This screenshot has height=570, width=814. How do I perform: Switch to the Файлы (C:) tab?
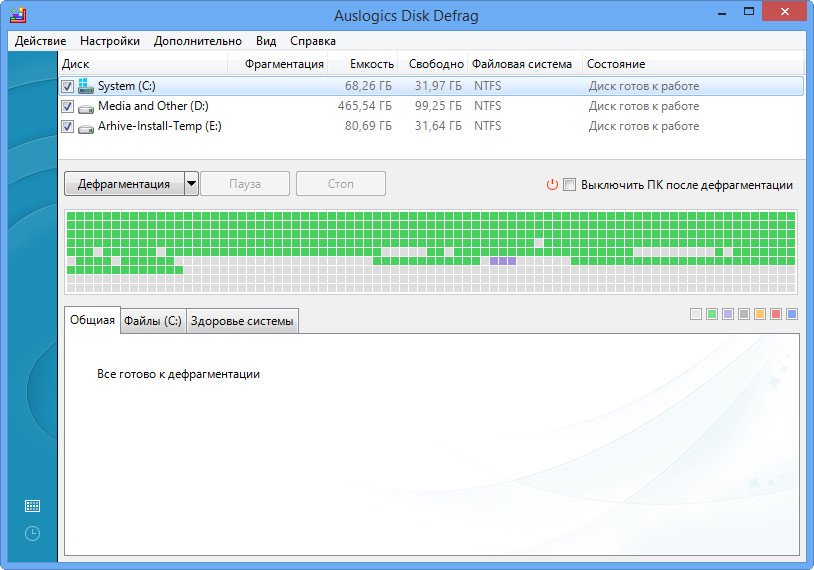[x=152, y=321]
